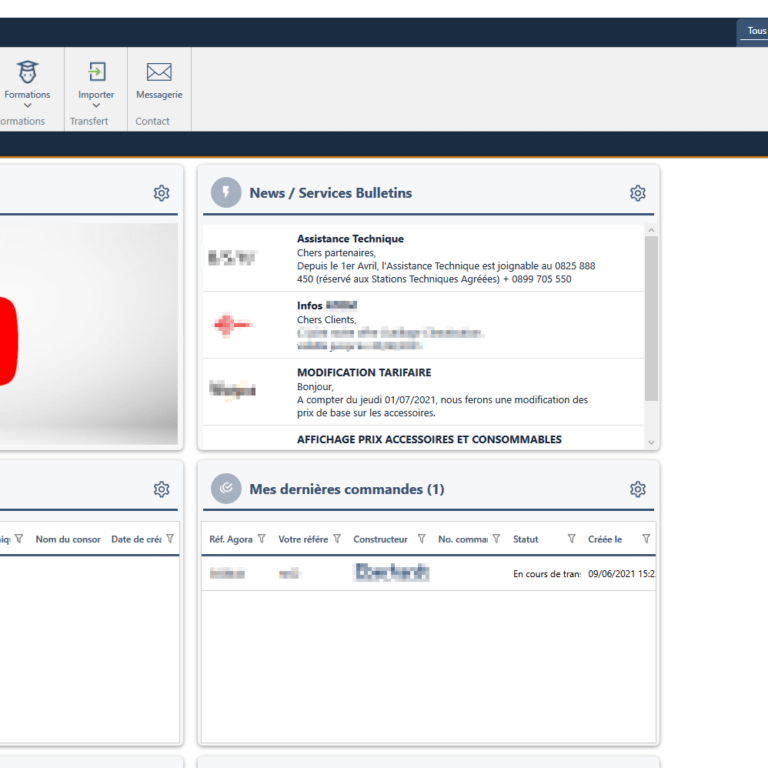
Task: Click filter icon next to Créée le
Action: 646,539
